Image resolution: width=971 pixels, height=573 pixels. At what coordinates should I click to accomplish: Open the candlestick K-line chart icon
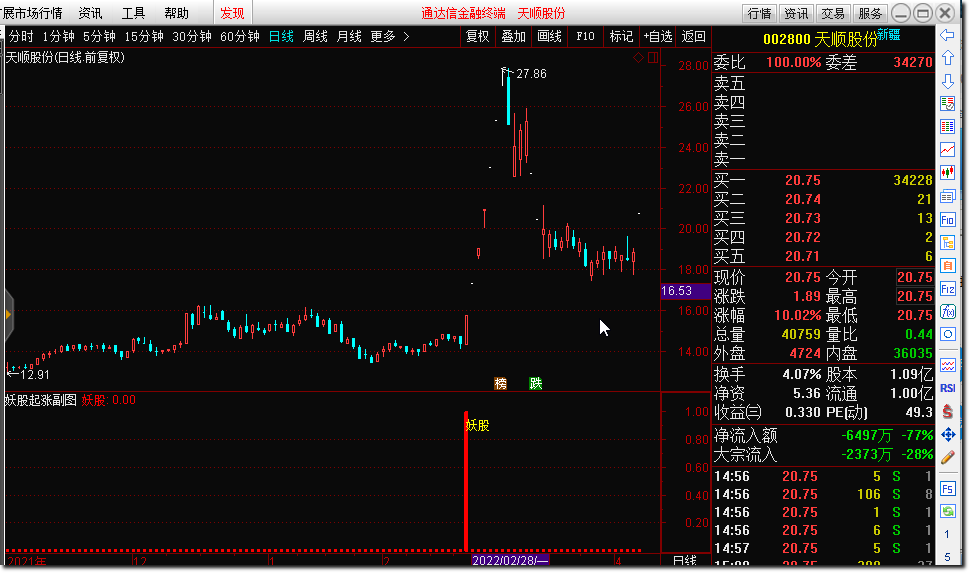coord(947,173)
